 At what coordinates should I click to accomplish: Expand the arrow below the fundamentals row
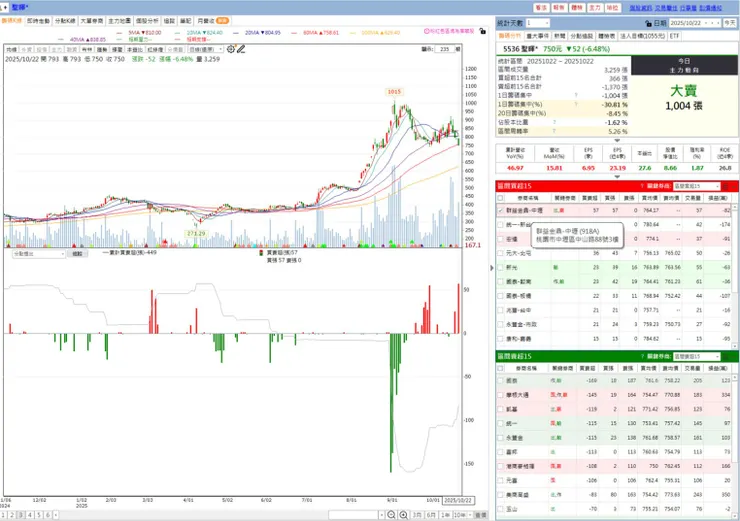pyautogui.click(x=616, y=177)
